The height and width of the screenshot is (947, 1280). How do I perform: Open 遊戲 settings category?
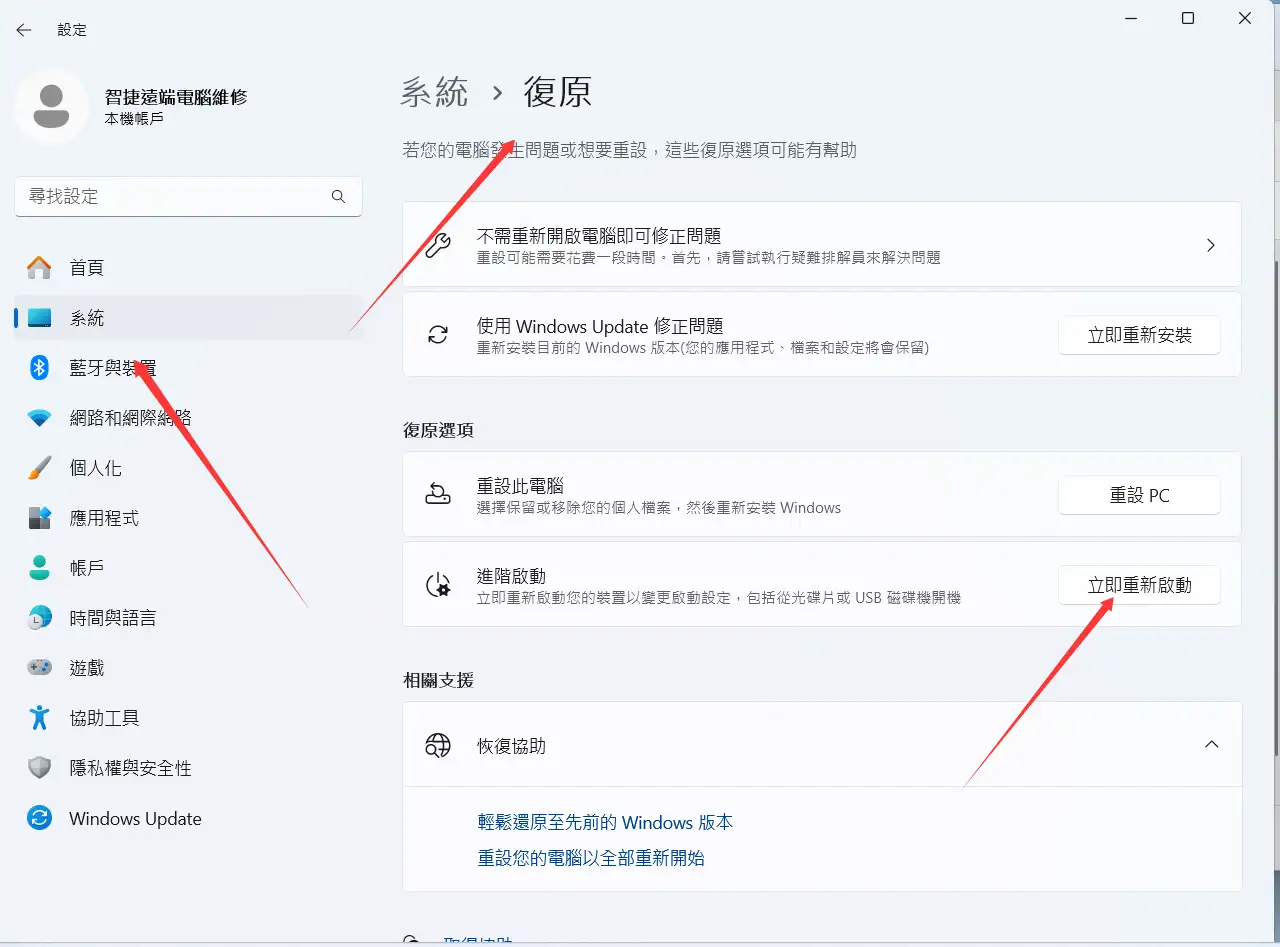[x=188, y=668]
